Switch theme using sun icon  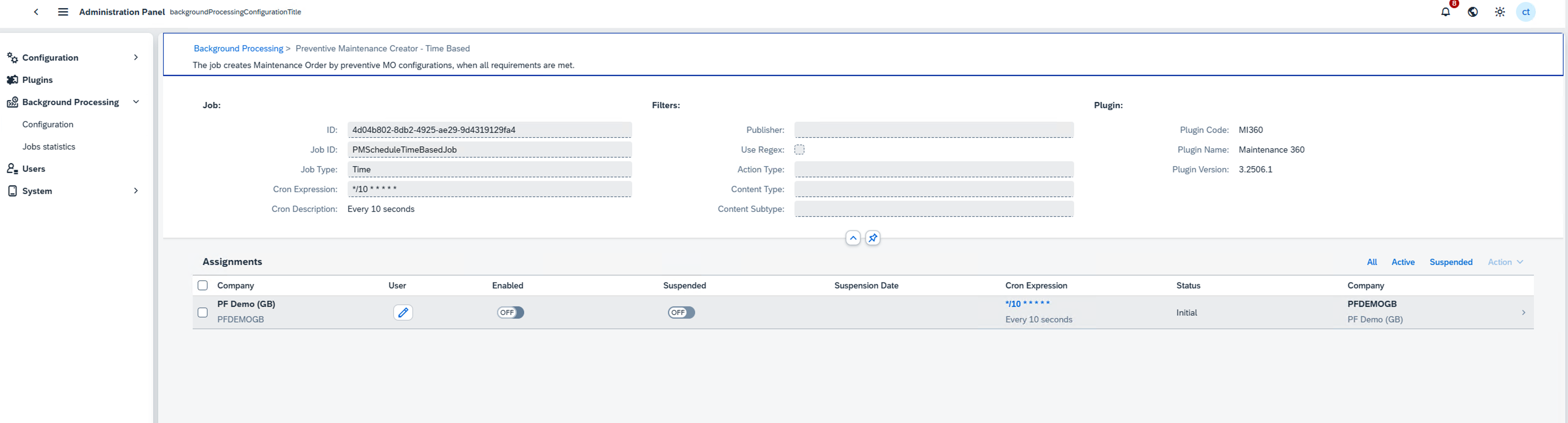pyautogui.click(x=1500, y=12)
